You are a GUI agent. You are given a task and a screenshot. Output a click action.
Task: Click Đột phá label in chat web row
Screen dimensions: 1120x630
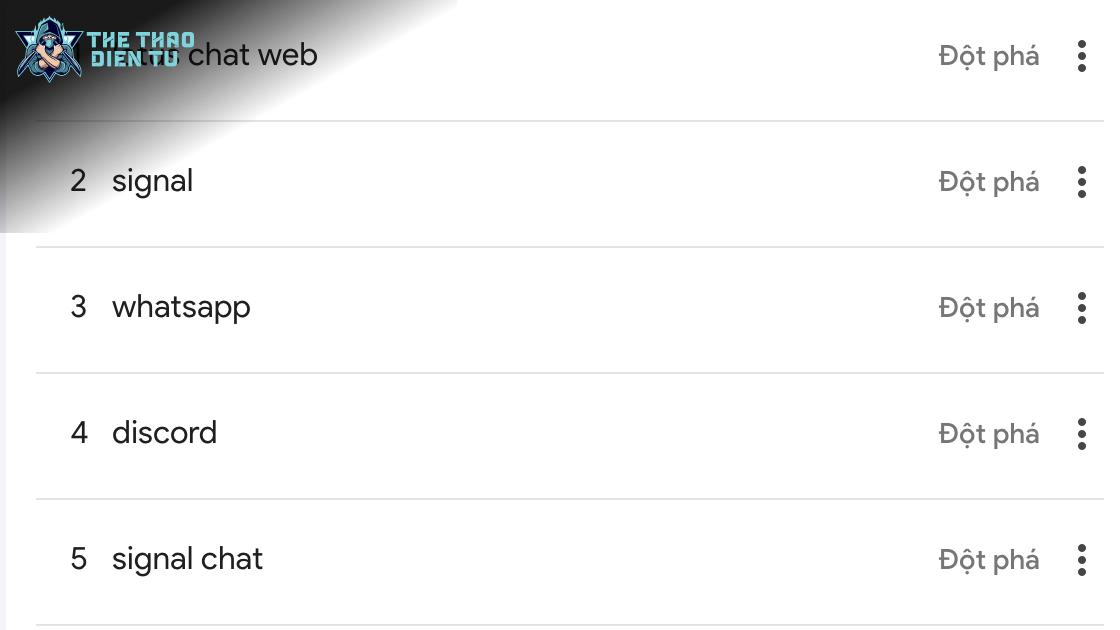(x=989, y=56)
